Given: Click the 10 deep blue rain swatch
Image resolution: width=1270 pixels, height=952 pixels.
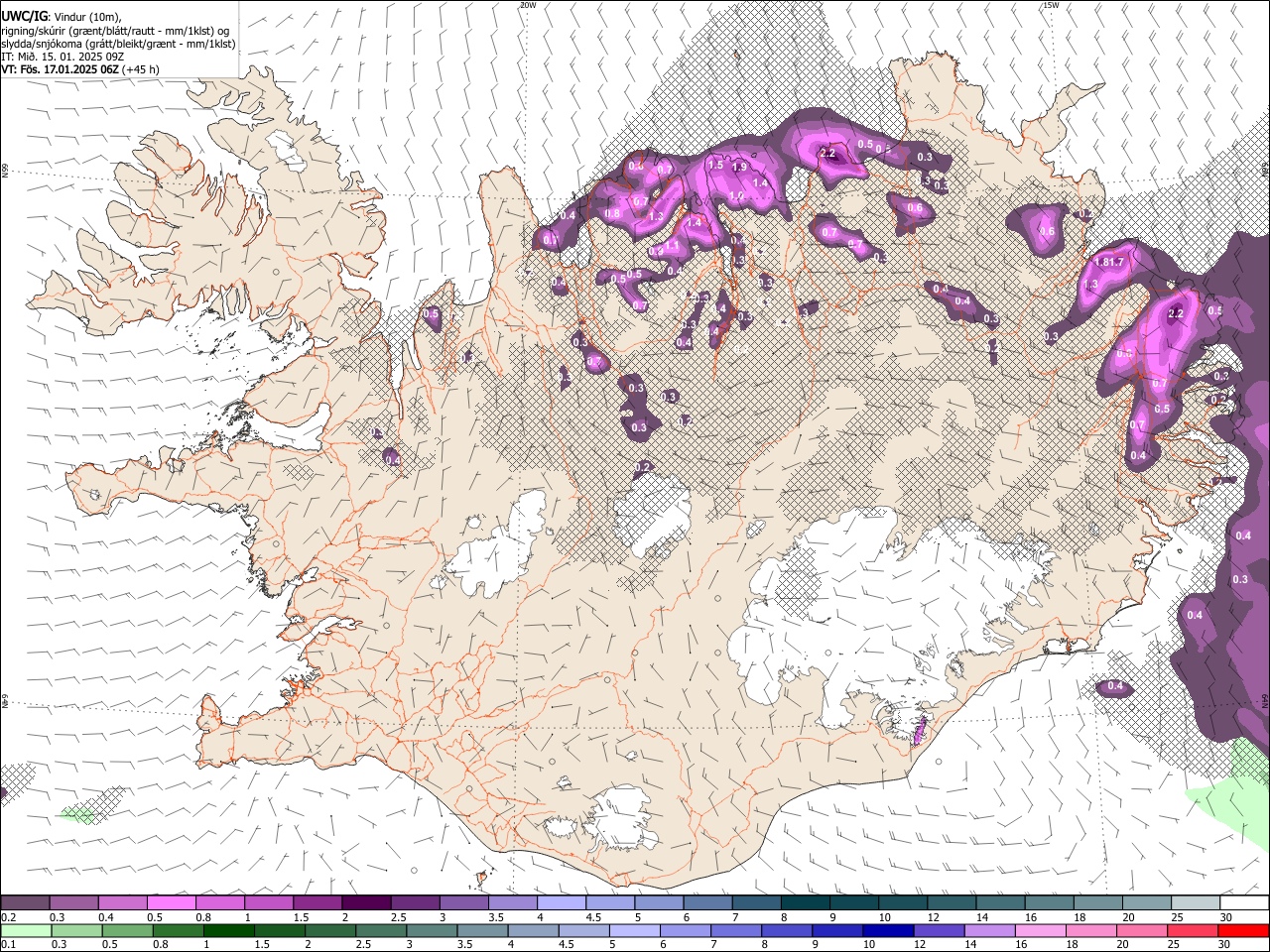Looking at the screenshot, I should 888,930.
